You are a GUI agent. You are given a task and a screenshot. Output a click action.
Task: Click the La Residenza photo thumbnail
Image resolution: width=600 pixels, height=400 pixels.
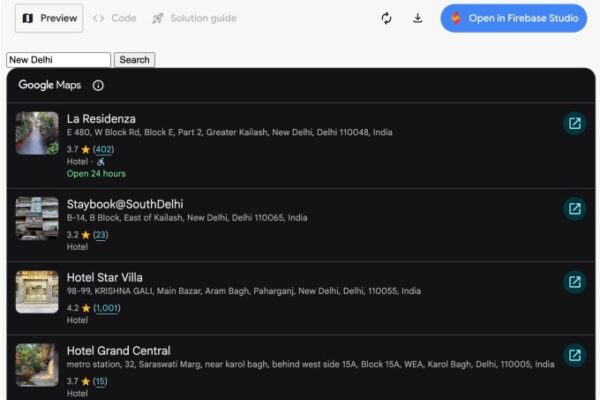37,133
